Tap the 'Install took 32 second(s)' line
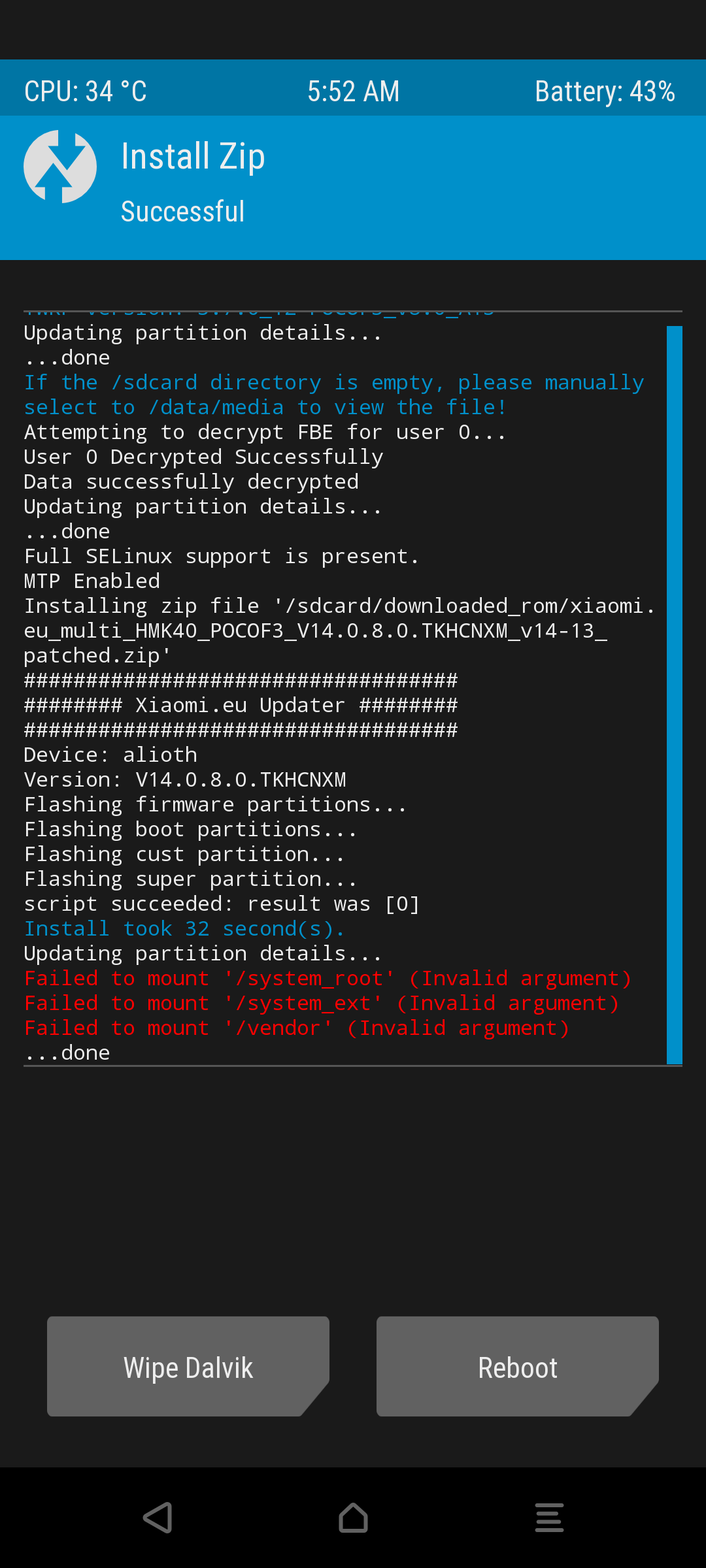The height and width of the screenshot is (1568, 706). click(184, 928)
